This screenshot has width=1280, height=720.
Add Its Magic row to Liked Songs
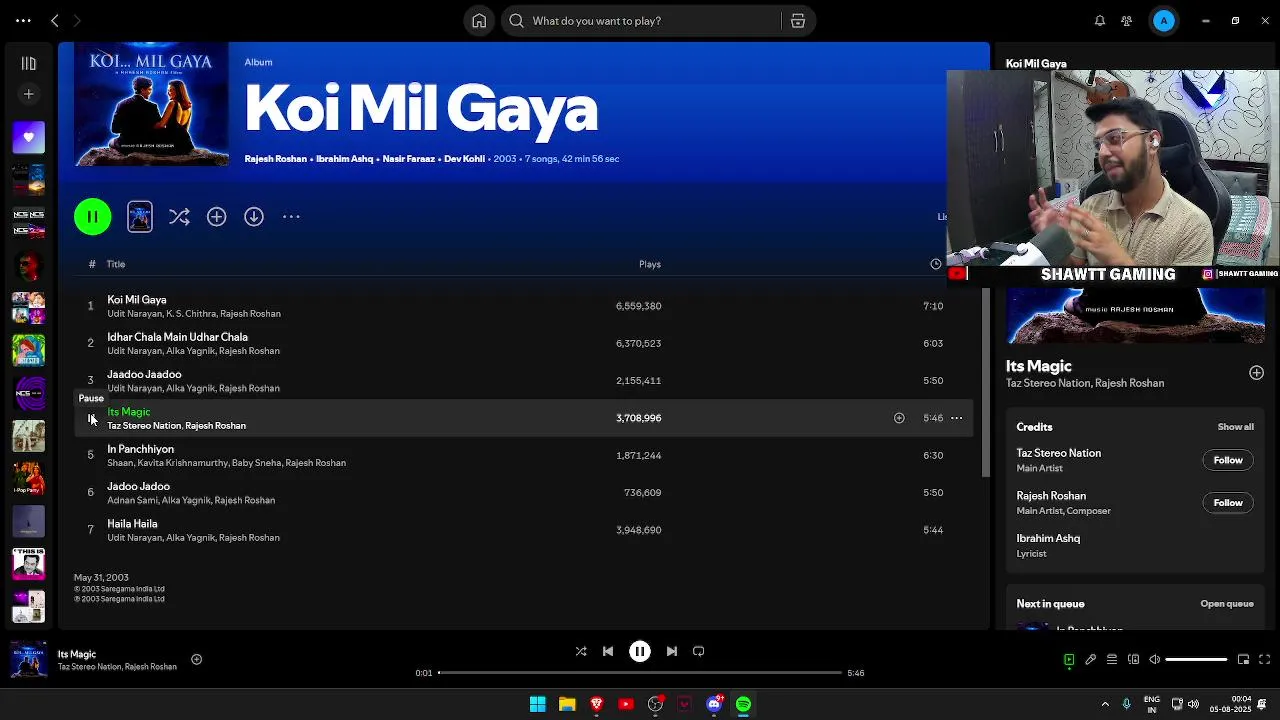899,418
